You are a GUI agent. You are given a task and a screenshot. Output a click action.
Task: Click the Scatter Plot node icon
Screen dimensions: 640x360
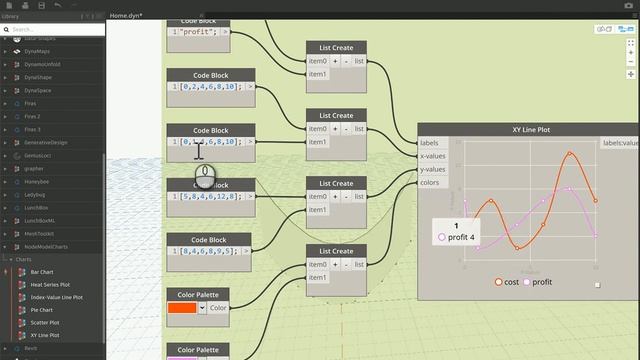coord(22,323)
